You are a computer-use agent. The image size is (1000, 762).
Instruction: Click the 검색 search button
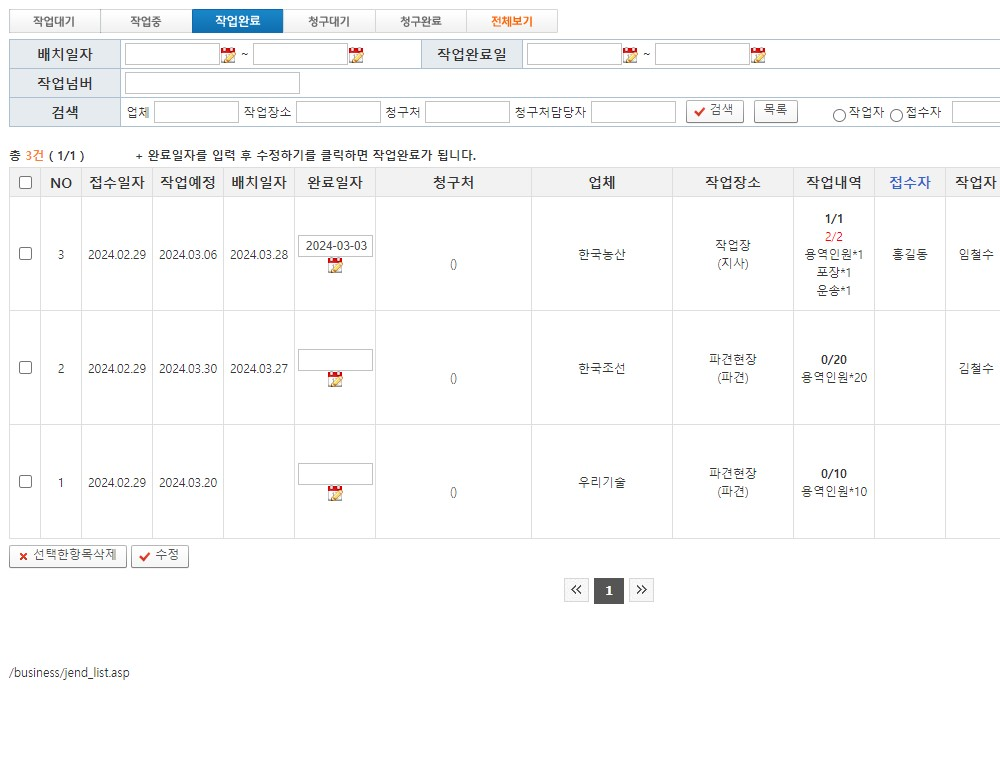click(715, 111)
